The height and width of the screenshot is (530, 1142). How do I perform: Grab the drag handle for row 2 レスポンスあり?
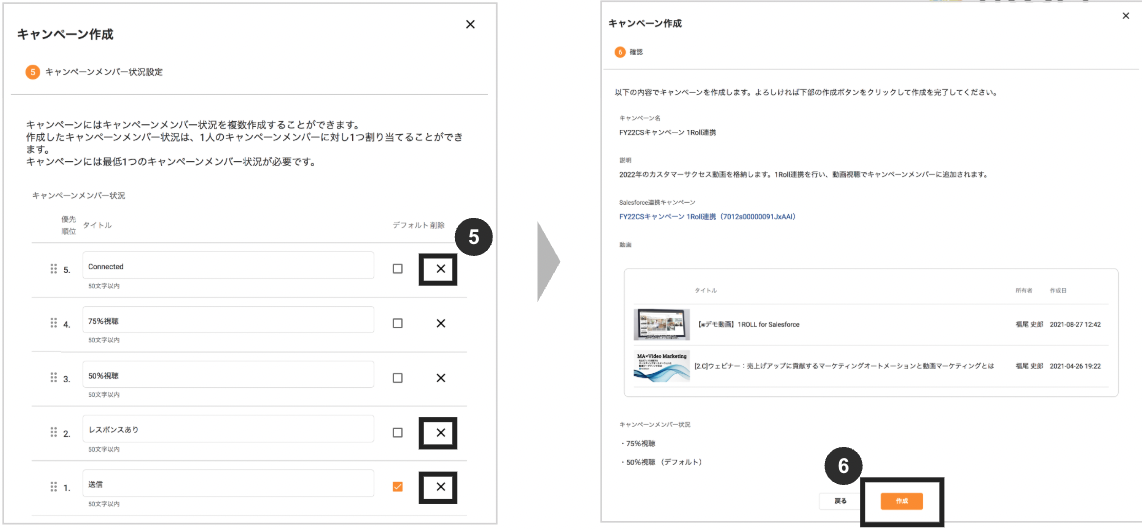point(53,432)
